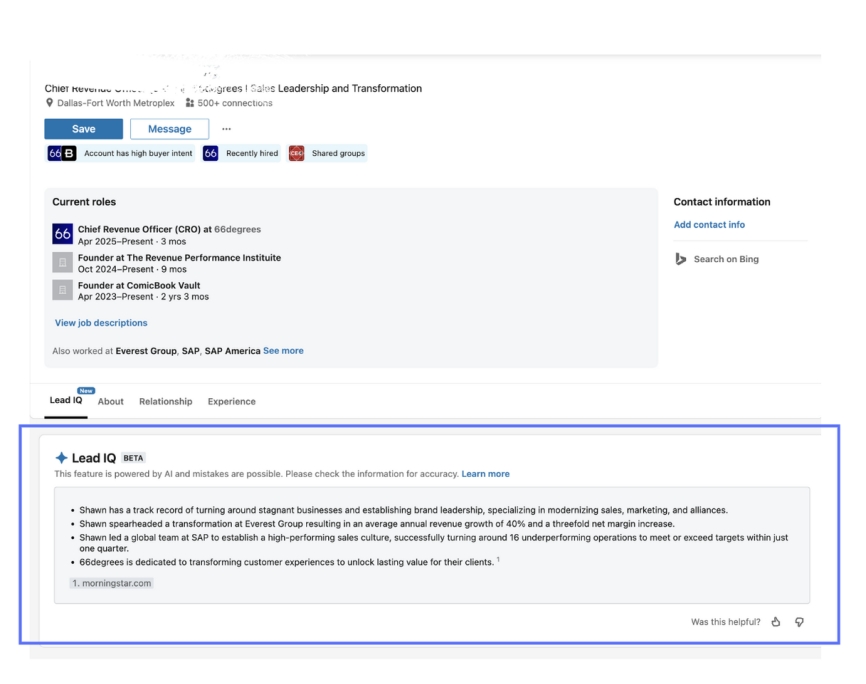Click the Current roles heading
The image size is (866, 684).
(x=84, y=202)
